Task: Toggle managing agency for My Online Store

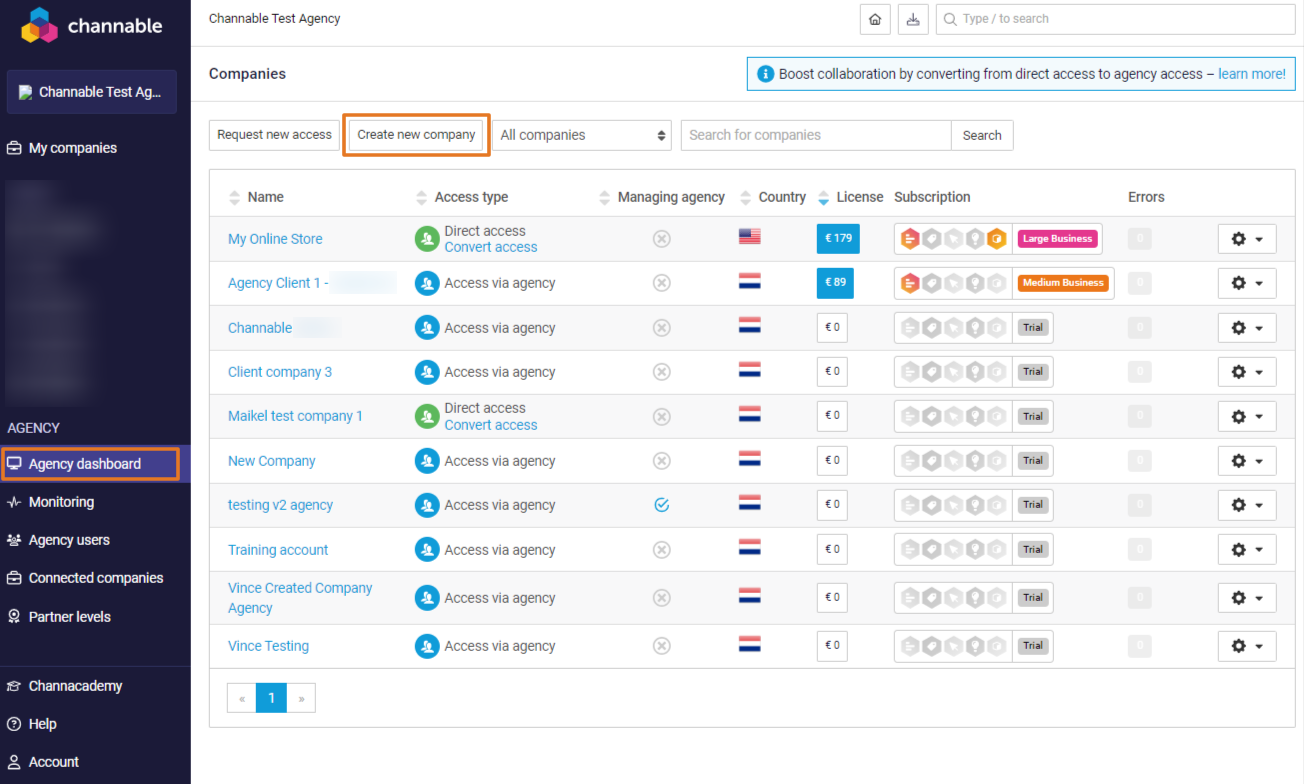Action: pos(661,239)
